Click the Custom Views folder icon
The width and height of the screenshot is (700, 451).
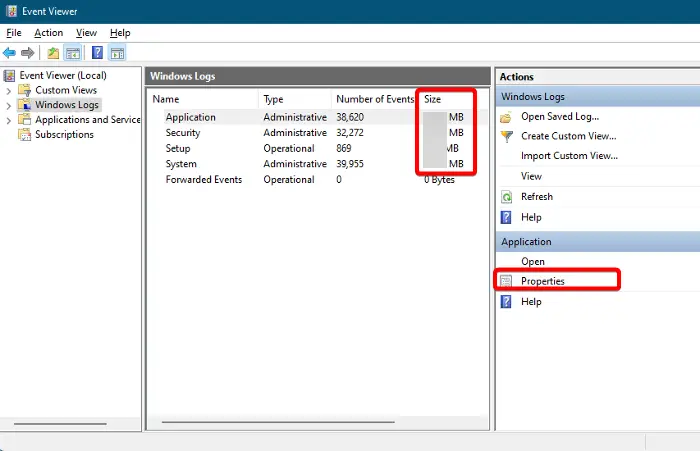click(25, 90)
